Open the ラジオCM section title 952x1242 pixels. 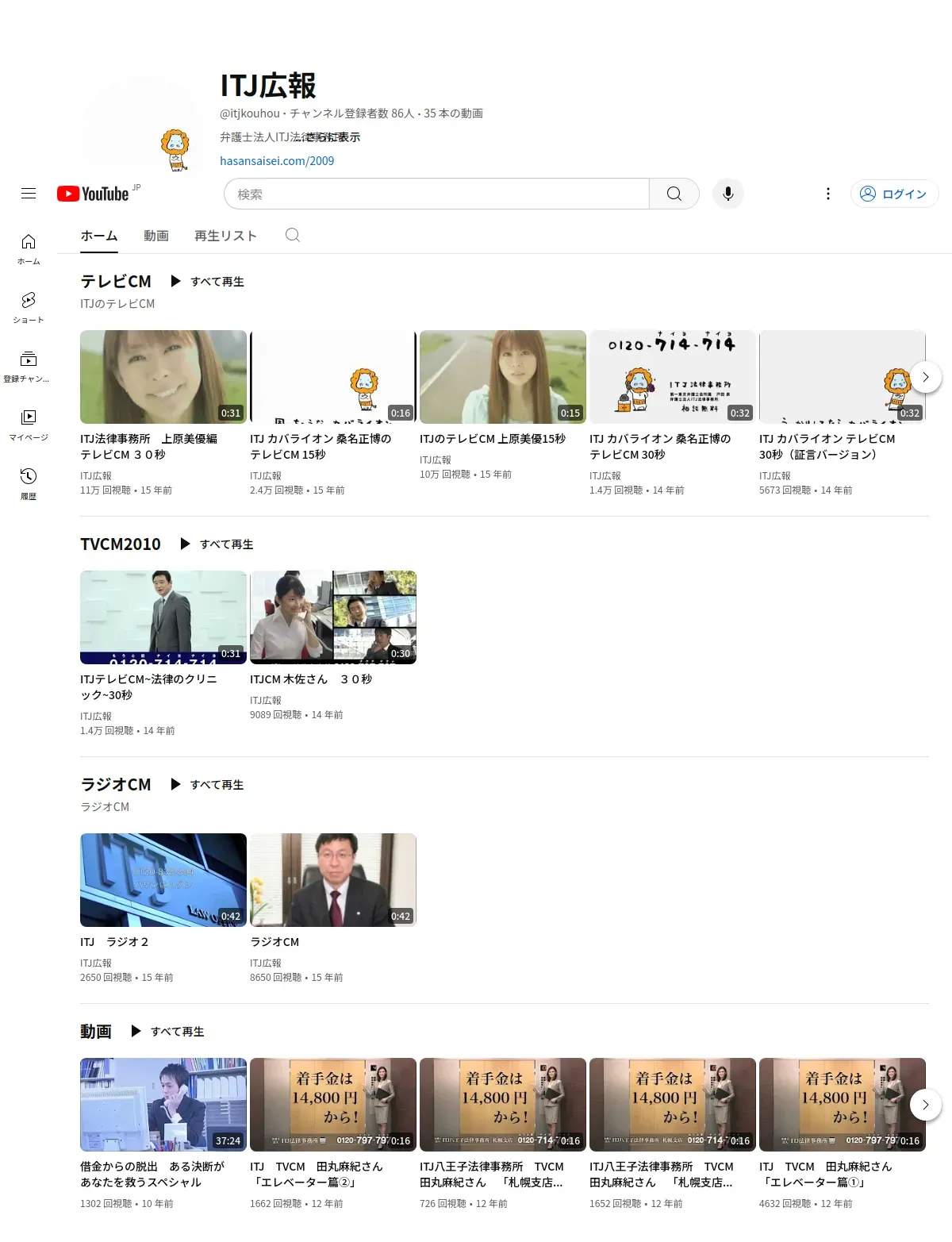click(116, 785)
